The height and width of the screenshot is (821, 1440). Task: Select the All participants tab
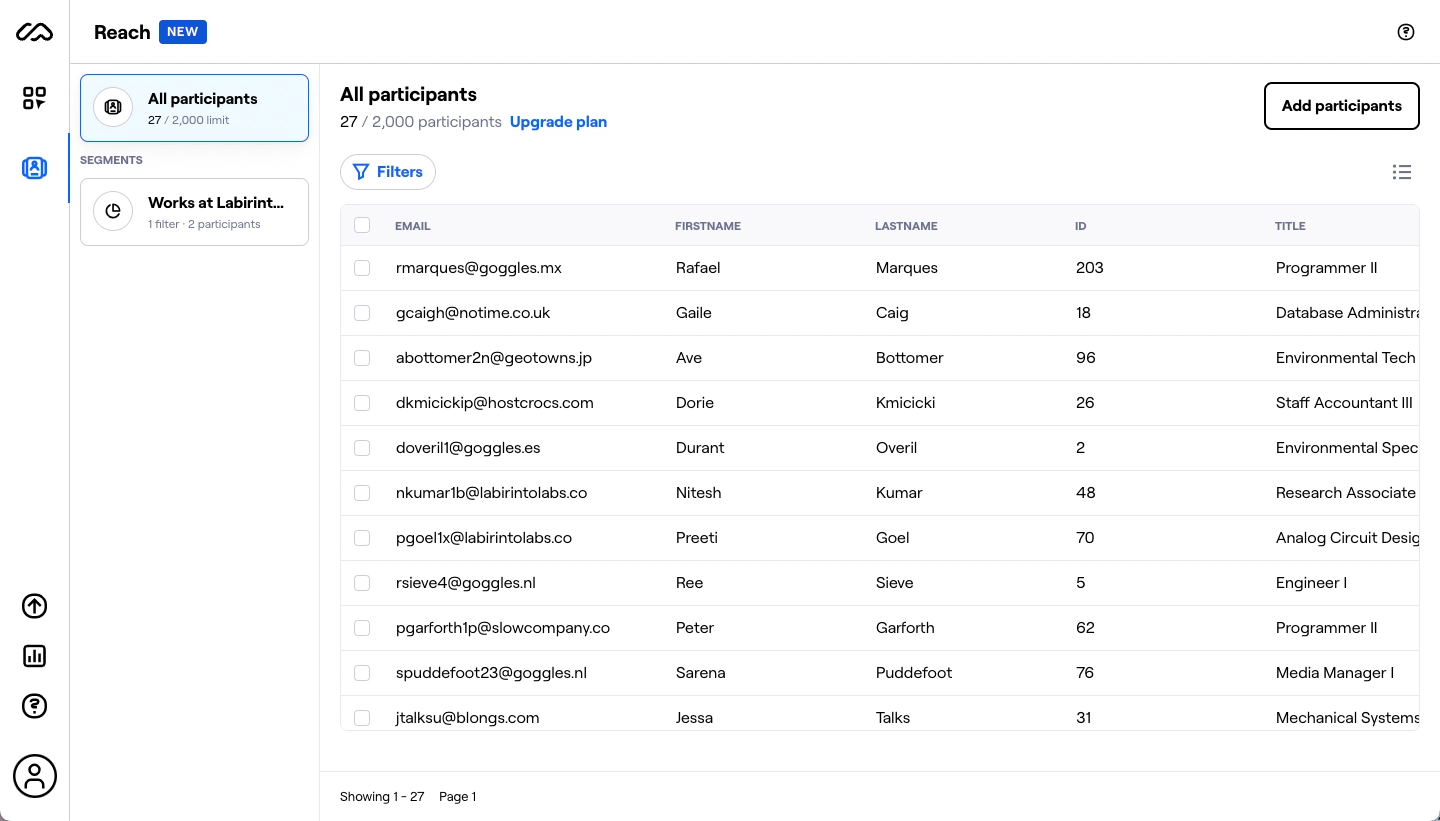click(194, 108)
